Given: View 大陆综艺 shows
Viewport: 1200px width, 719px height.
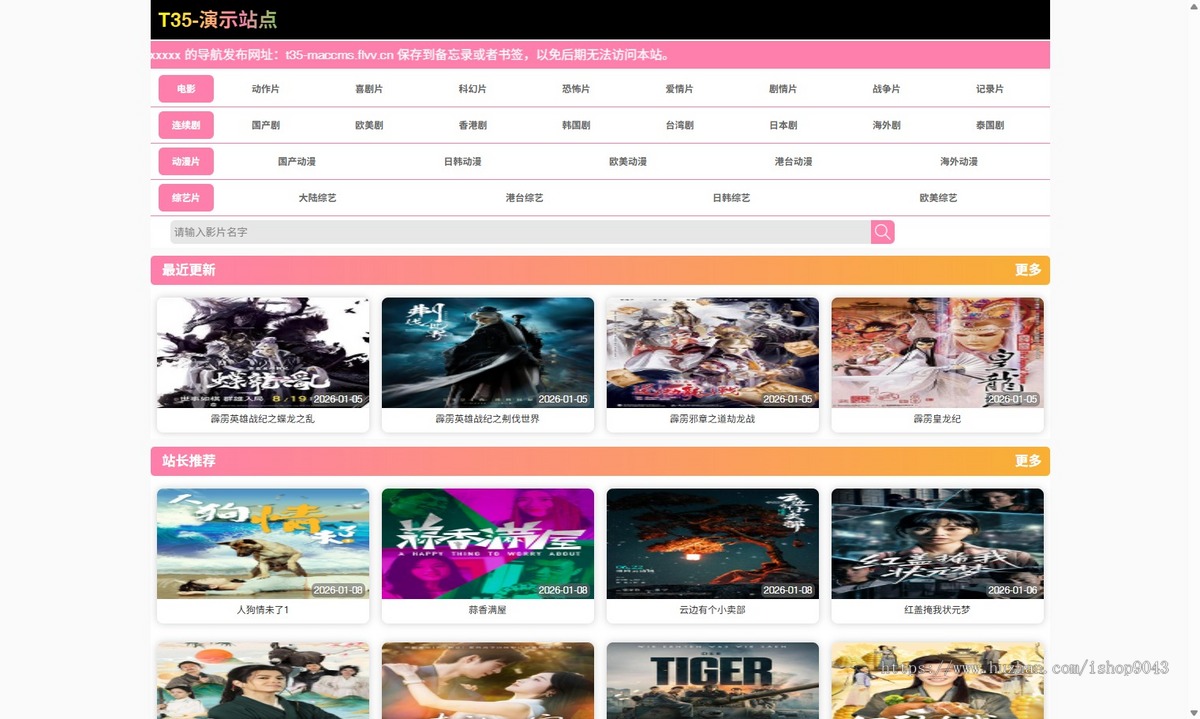Looking at the screenshot, I should pyautogui.click(x=318, y=198).
